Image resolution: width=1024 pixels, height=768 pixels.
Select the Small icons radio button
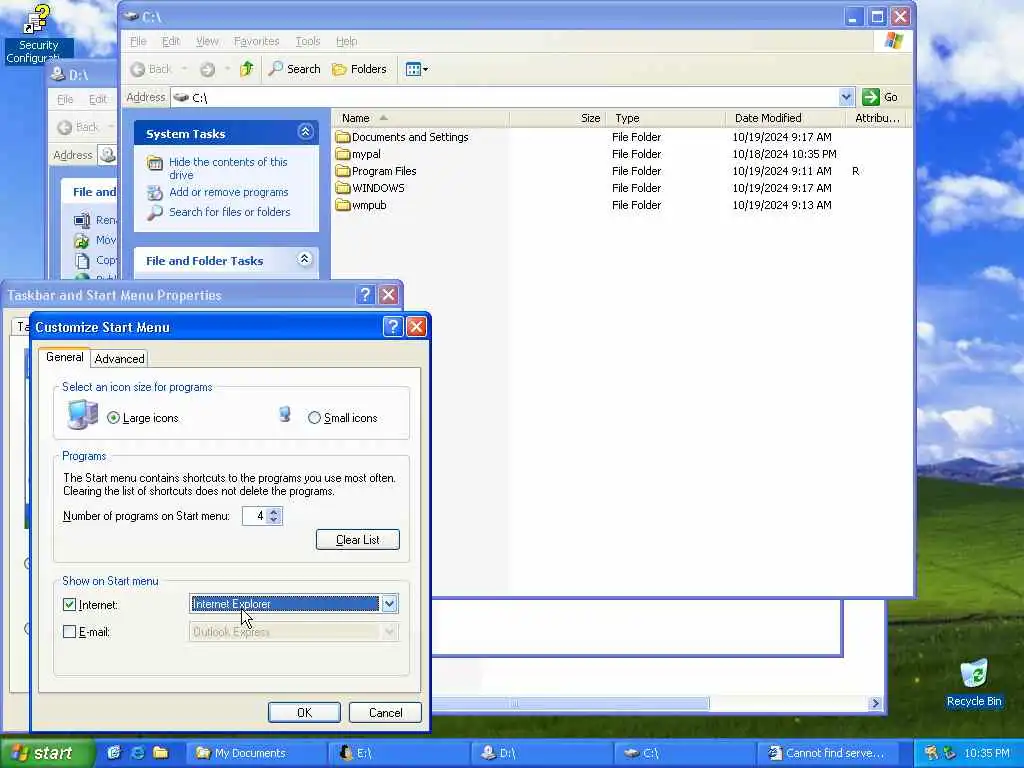(314, 418)
